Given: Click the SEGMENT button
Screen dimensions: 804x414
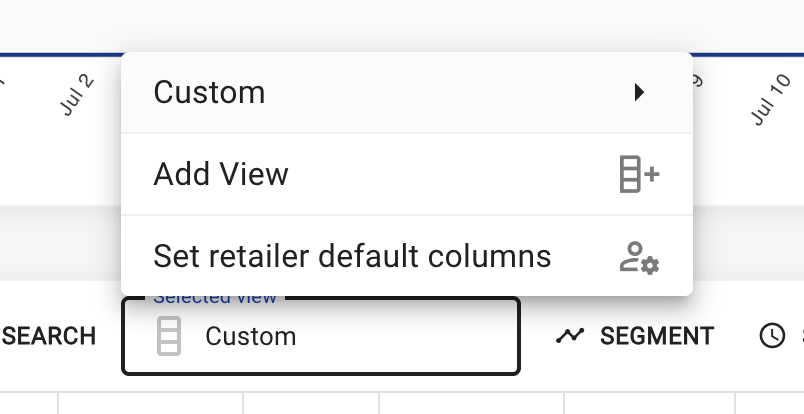Looking at the screenshot, I should [635, 336].
